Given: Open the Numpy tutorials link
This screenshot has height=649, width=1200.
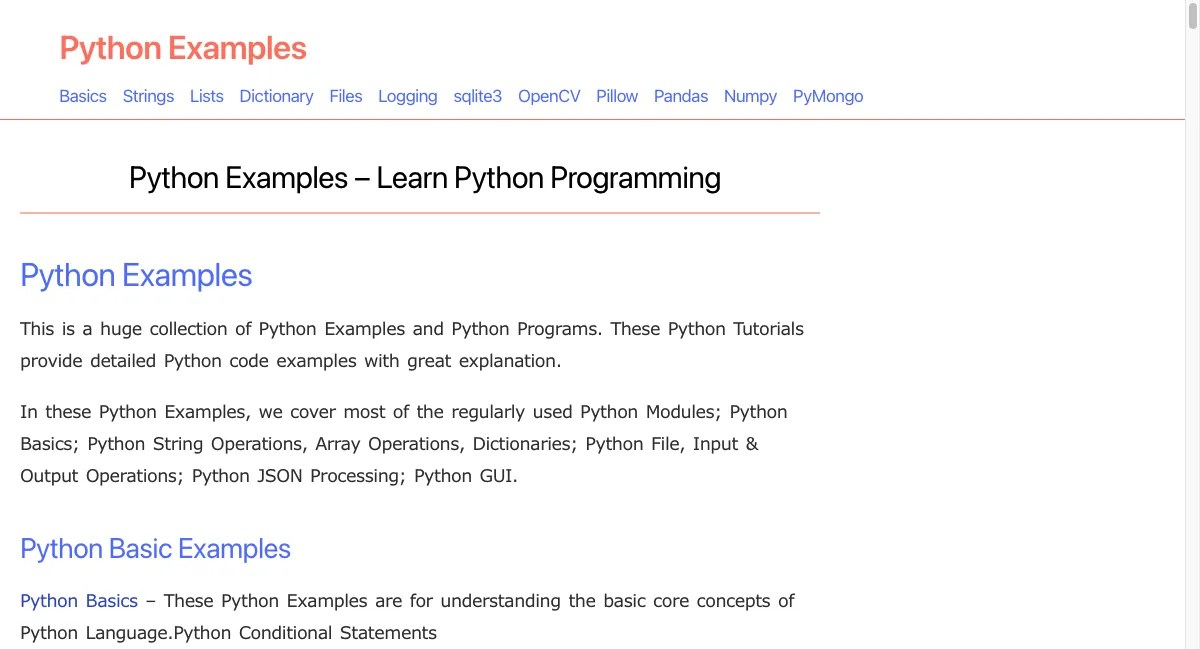Looking at the screenshot, I should point(750,96).
